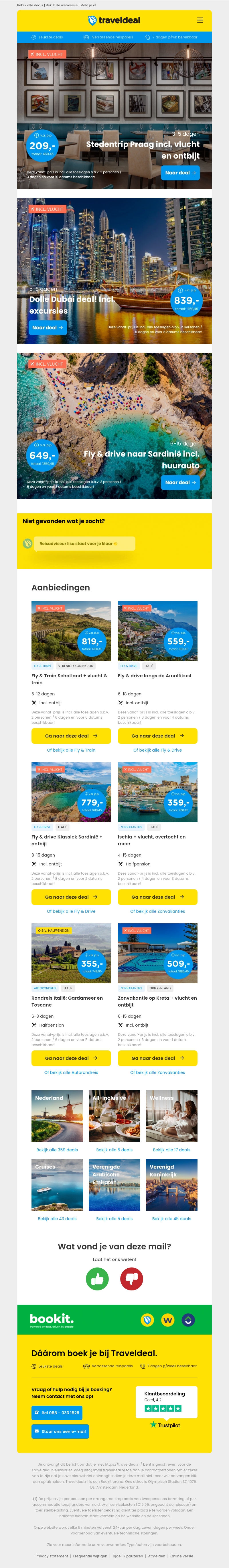Click the dark blue smiley brand icon
The image size is (229, 1568).
point(188,1320)
